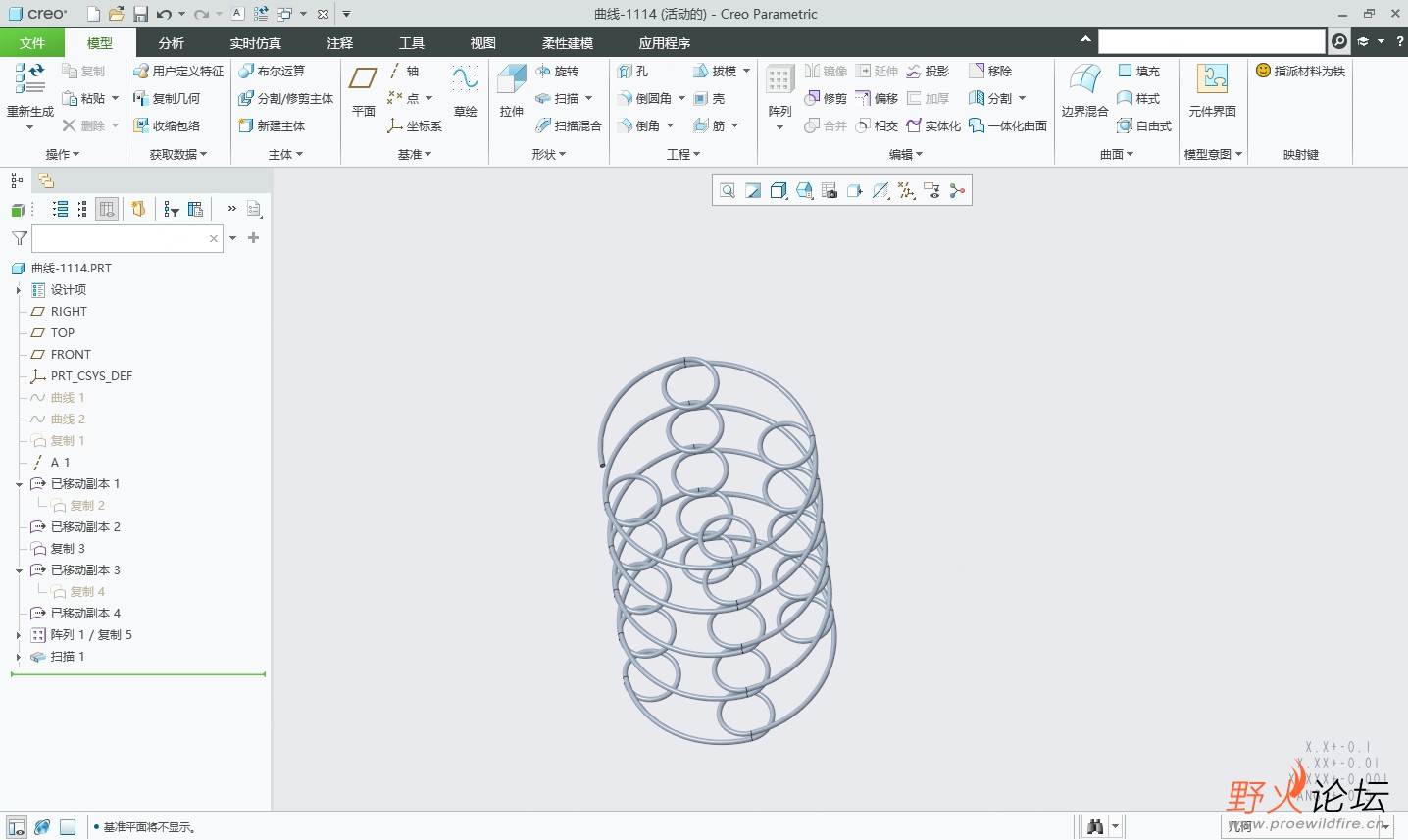The height and width of the screenshot is (840, 1408).
Task: Click the Save icon in quick access toolbar
Action: (x=140, y=14)
